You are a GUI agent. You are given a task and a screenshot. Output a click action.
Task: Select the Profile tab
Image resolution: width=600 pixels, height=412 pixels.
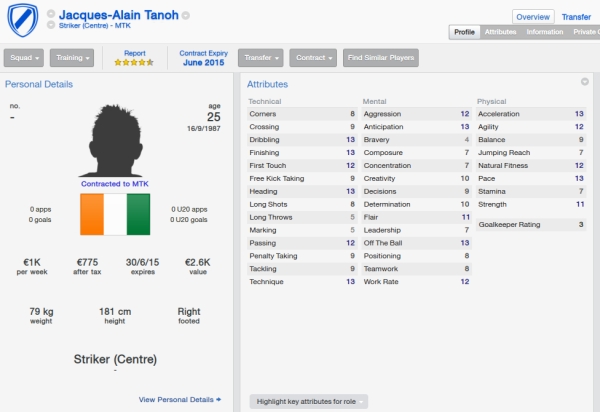tap(464, 32)
